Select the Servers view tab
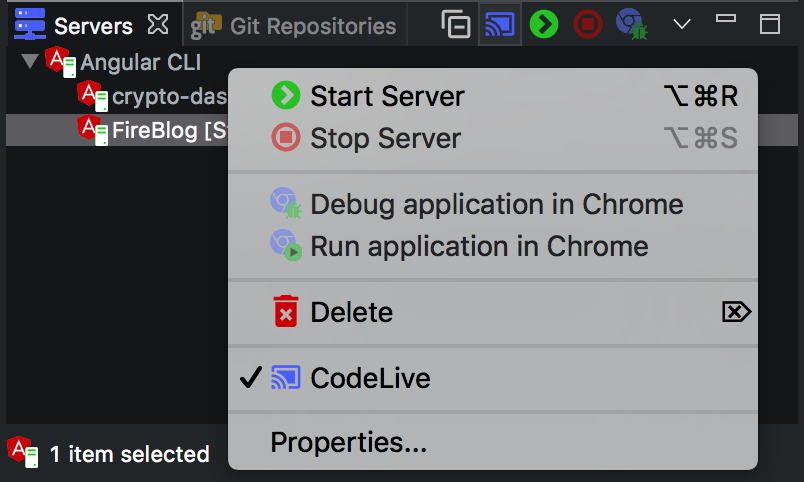This screenshot has height=482, width=804. tap(93, 26)
